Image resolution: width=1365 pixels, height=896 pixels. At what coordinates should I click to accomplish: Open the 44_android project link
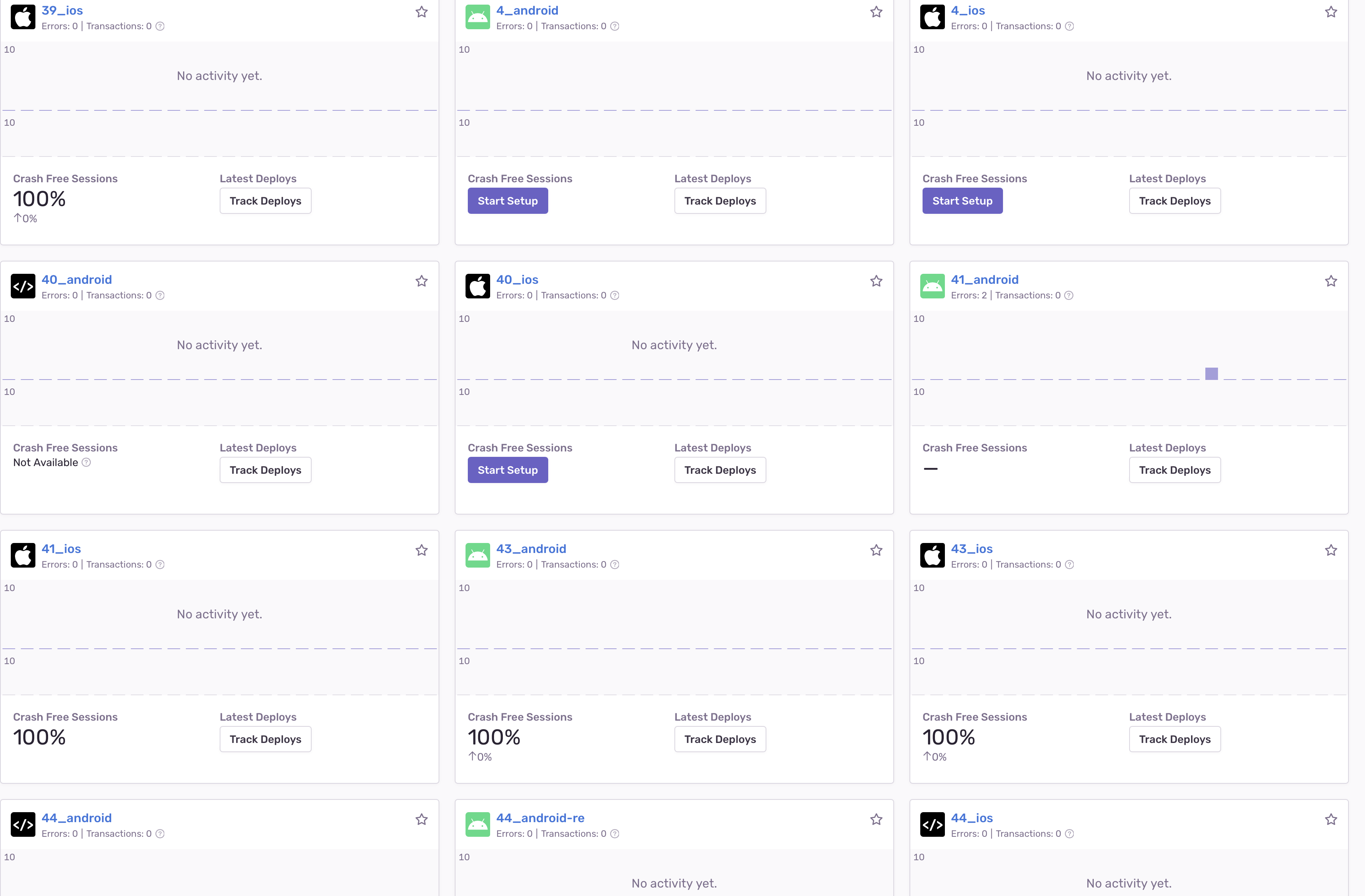coord(76,818)
